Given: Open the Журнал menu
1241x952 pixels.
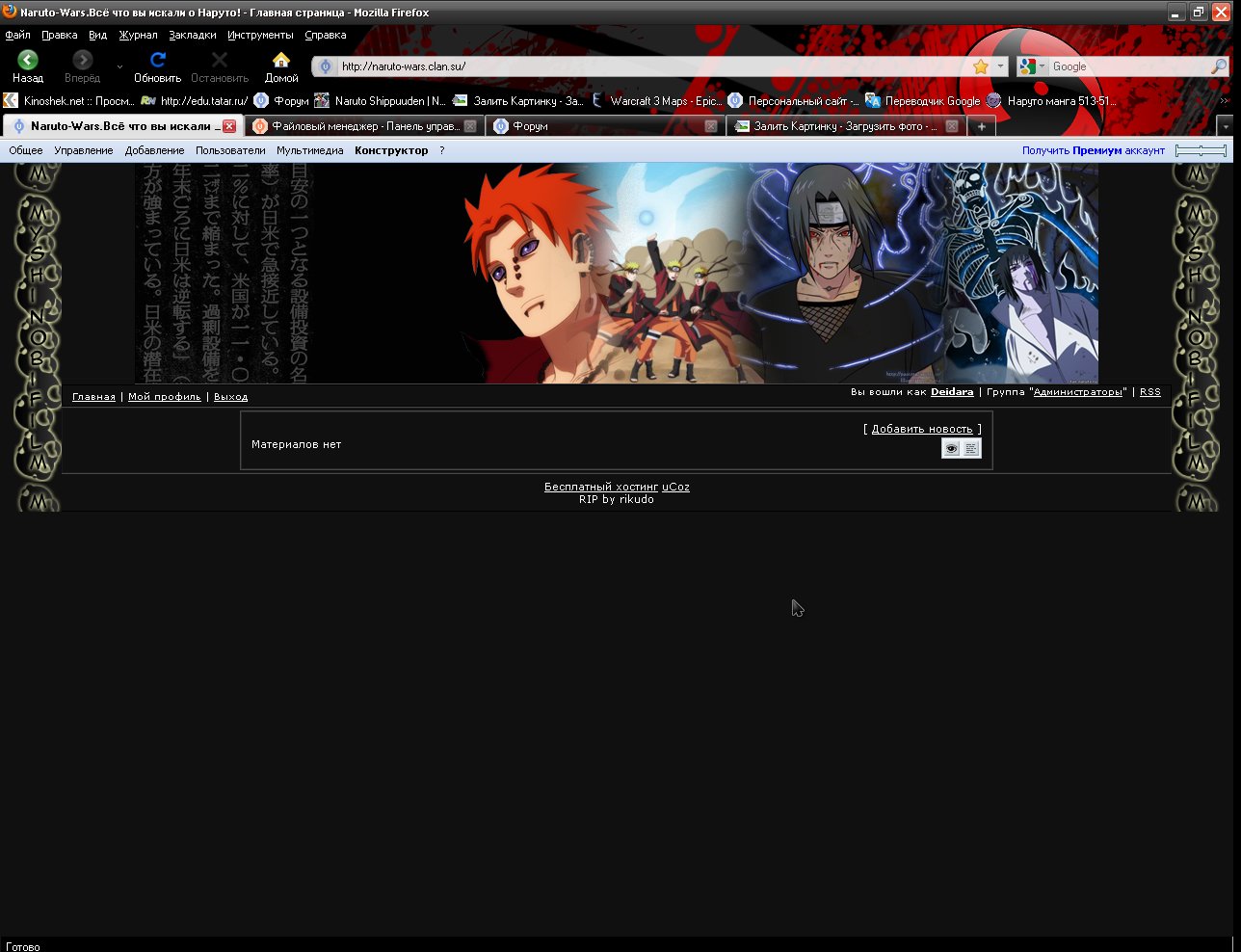Looking at the screenshot, I should point(138,35).
